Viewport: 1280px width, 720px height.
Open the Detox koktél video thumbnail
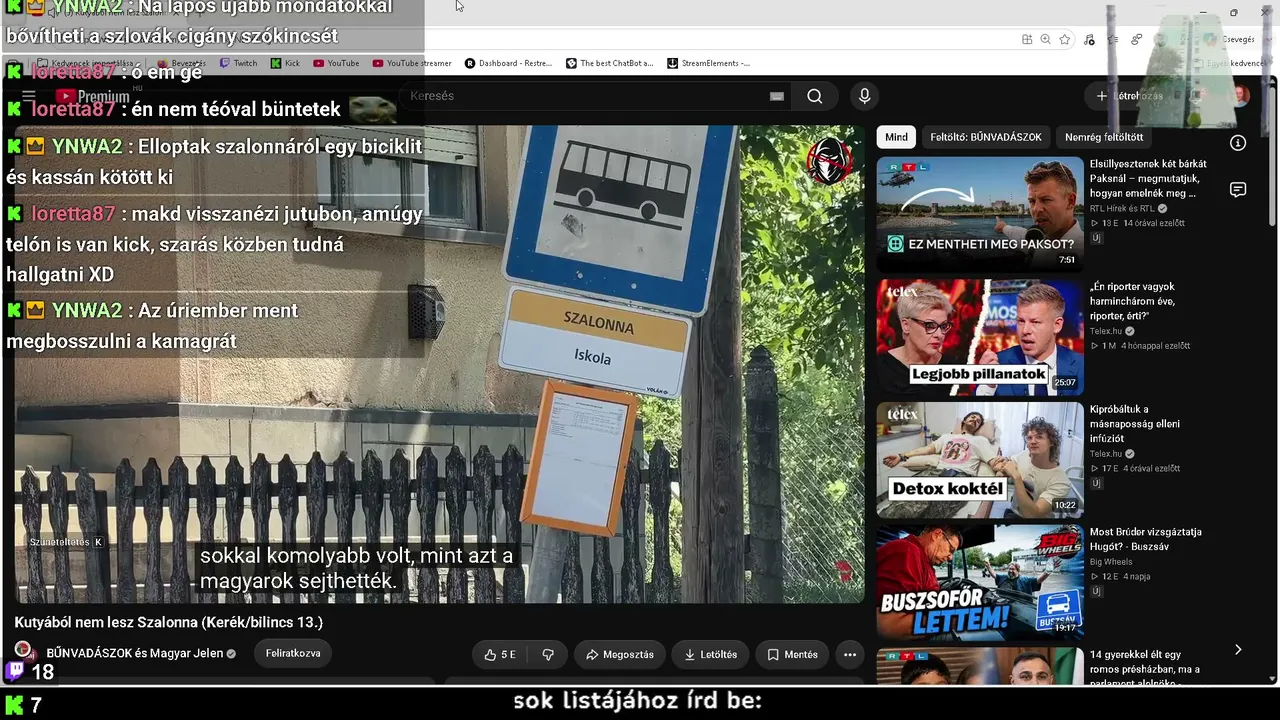click(980, 460)
